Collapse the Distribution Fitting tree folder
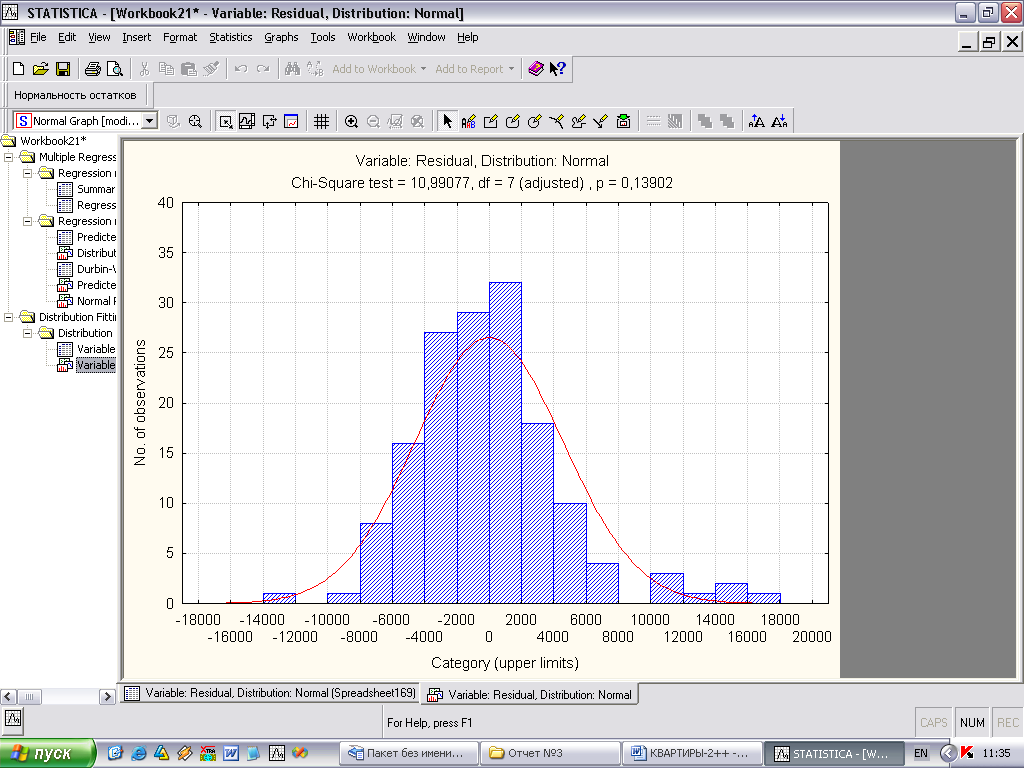1024x768 pixels. (x=9, y=317)
